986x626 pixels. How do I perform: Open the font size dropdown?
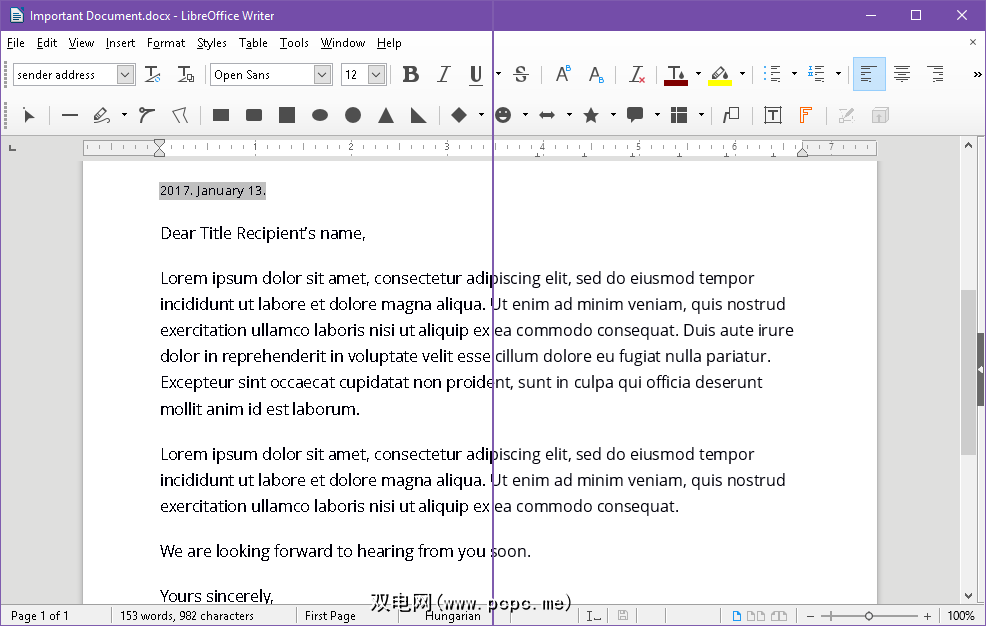pyautogui.click(x=376, y=75)
